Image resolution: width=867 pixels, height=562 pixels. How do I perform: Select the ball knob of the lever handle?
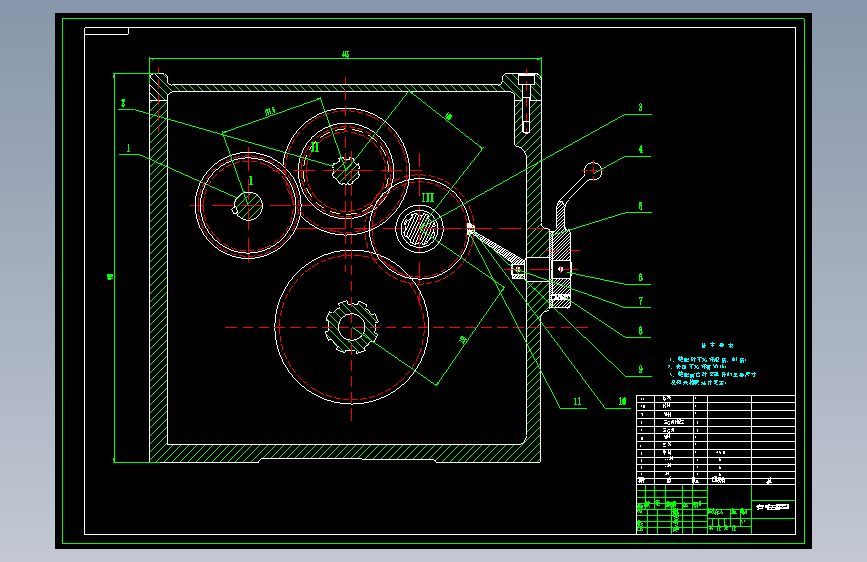(593, 171)
